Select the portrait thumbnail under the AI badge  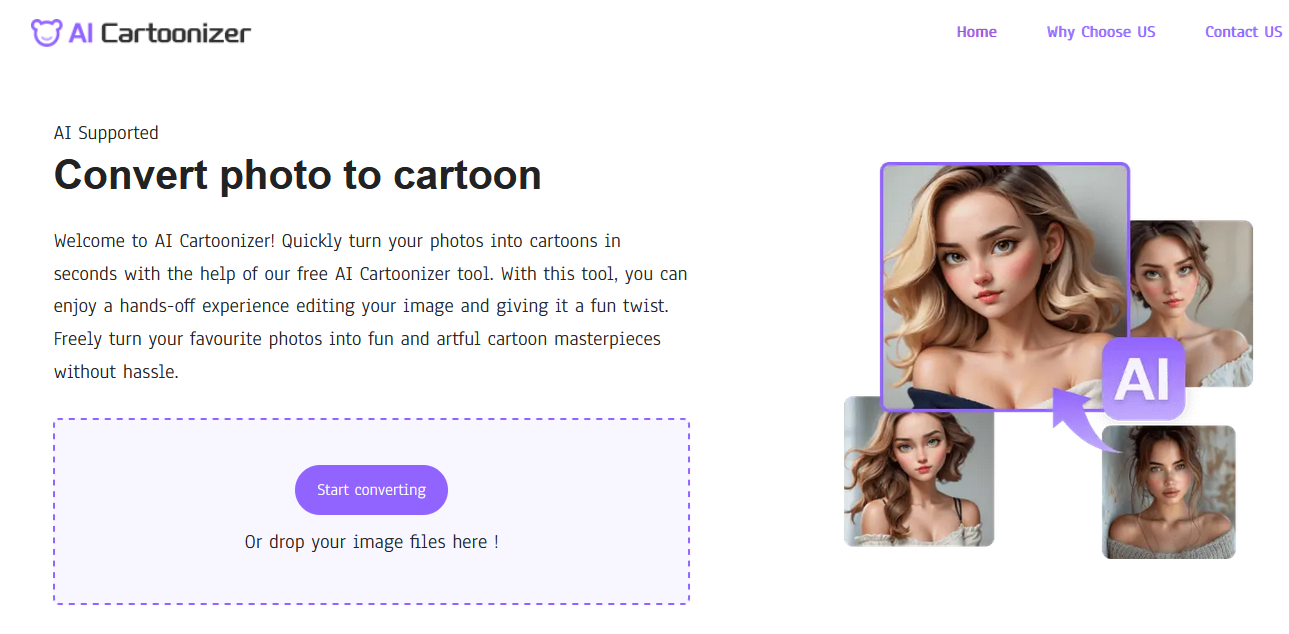coord(1169,492)
